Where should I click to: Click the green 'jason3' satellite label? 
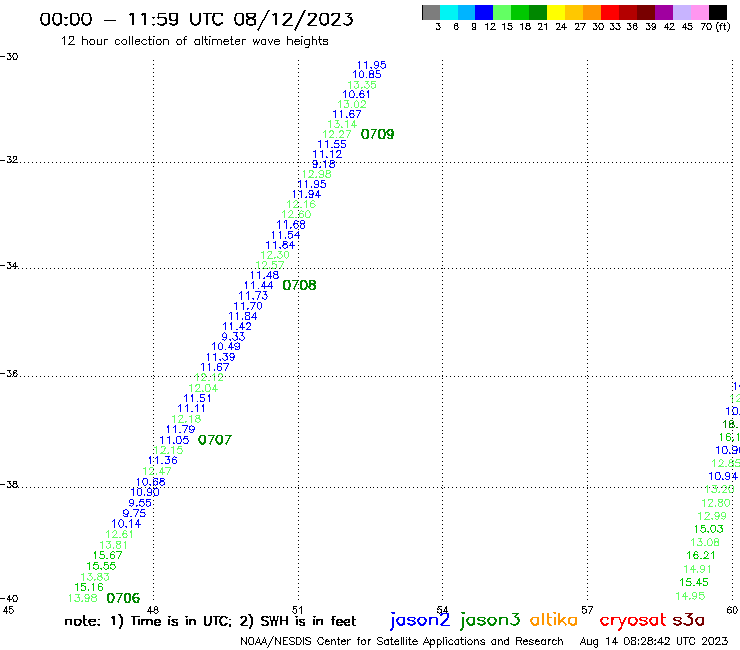pos(490,620)
